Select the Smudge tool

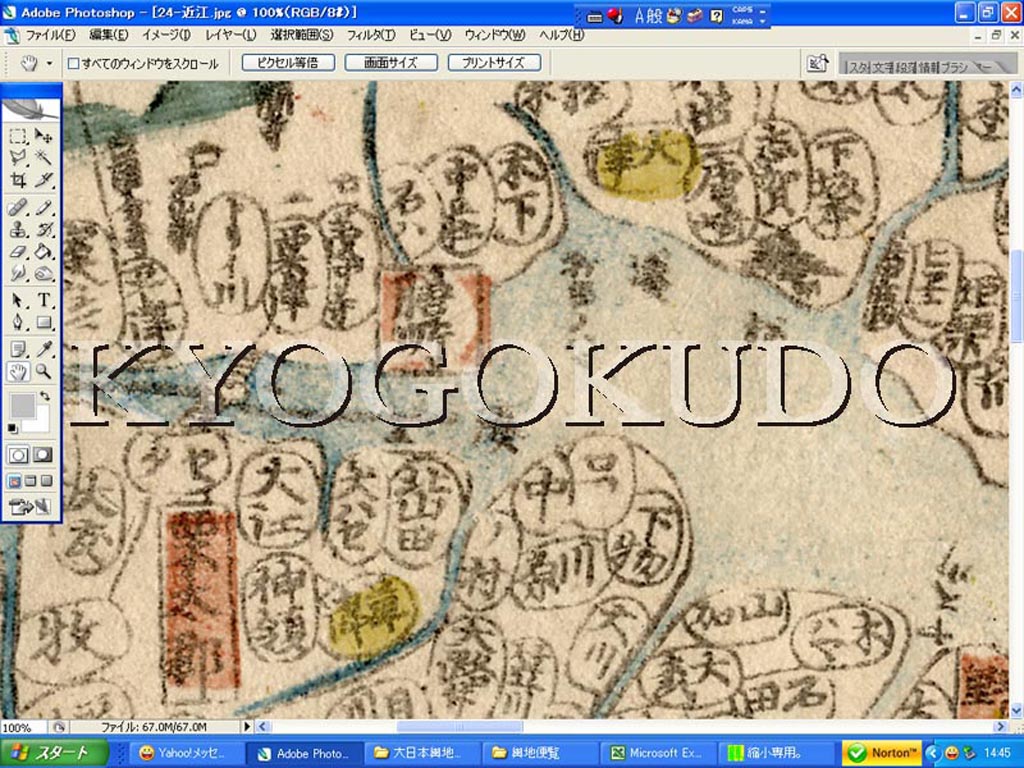click(x=18, y=273)
